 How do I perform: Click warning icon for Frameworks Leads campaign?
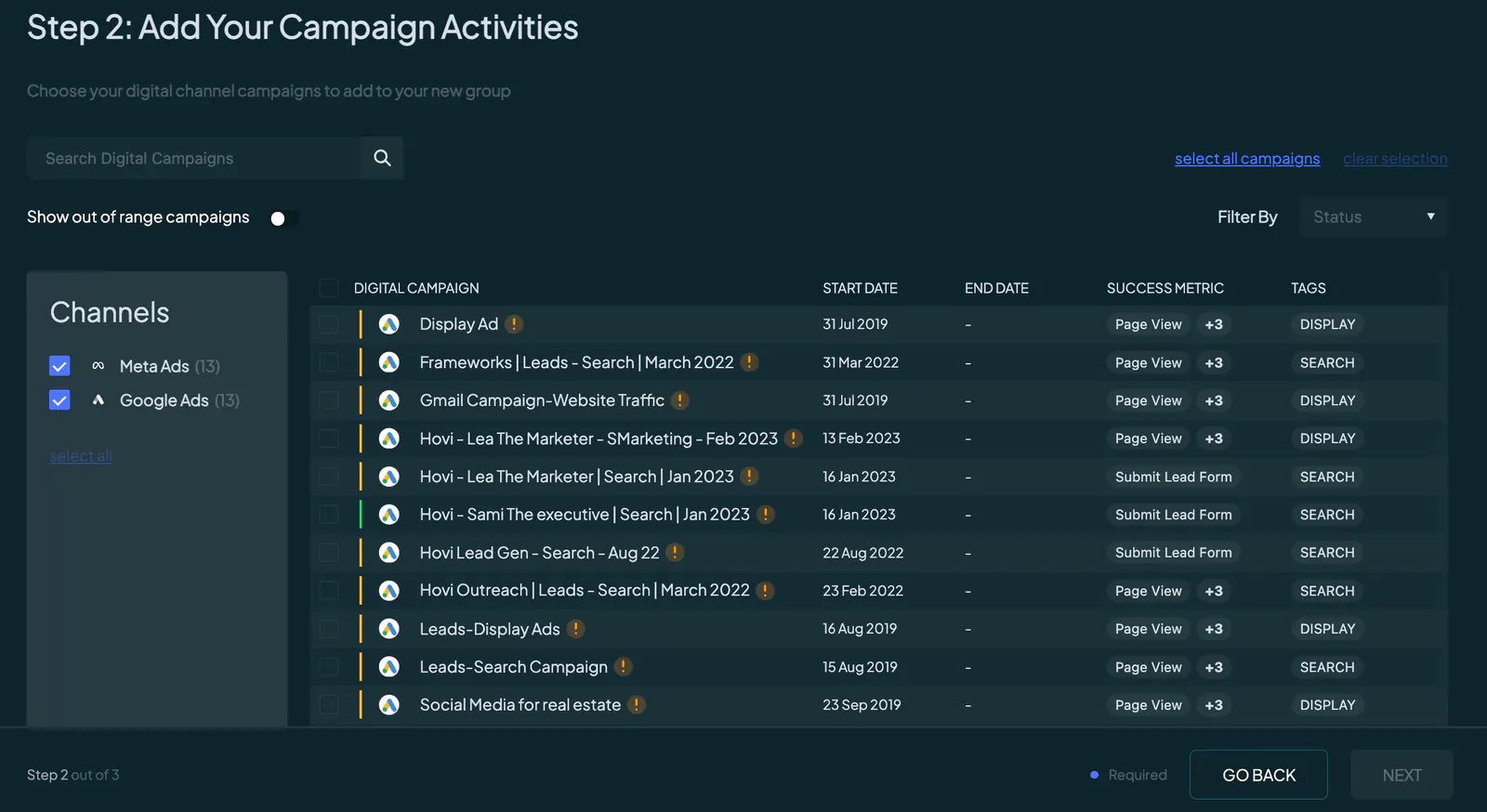(750, 362)
